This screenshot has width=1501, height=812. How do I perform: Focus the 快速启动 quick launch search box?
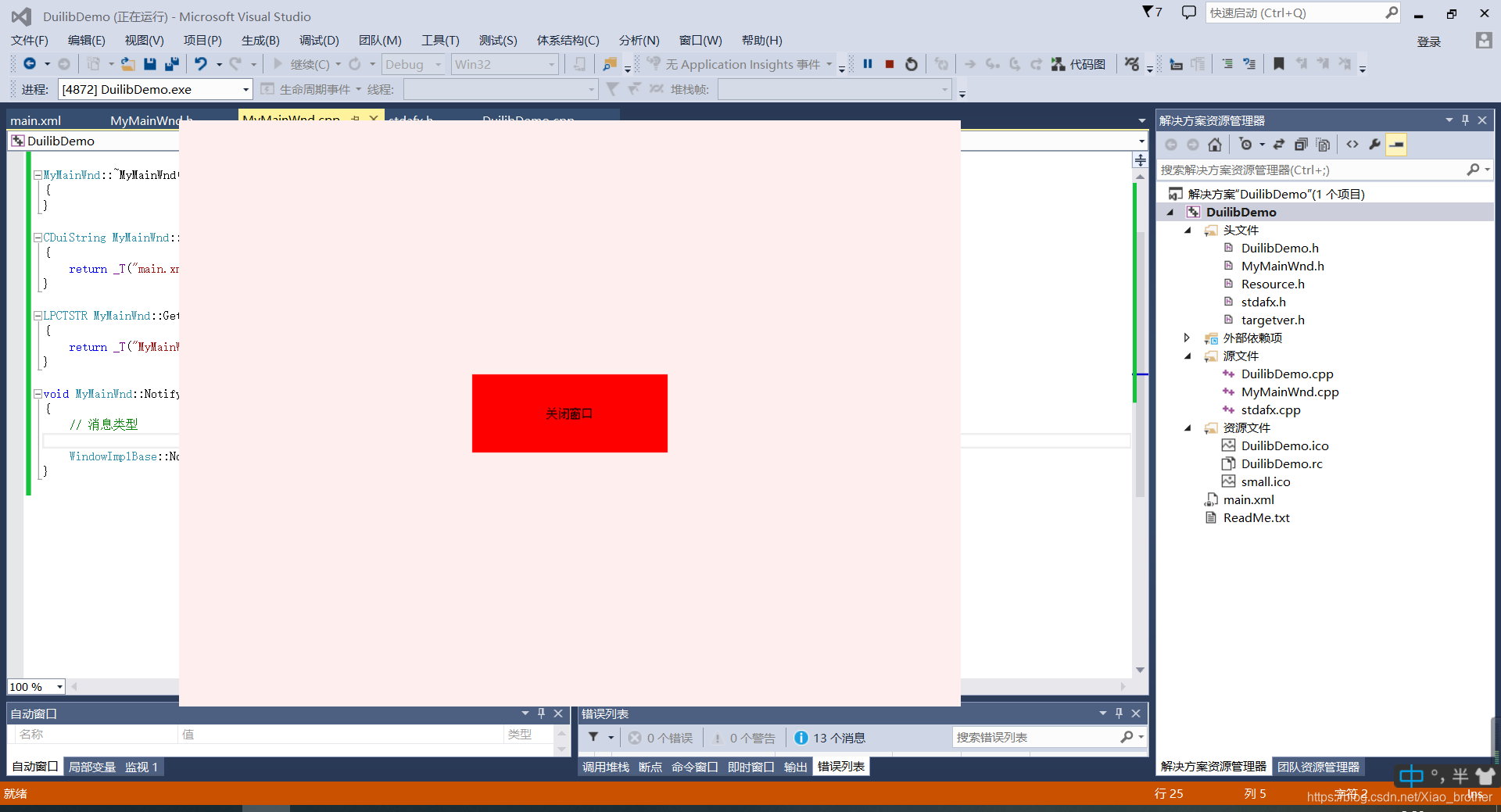(x=1302, y=13)
